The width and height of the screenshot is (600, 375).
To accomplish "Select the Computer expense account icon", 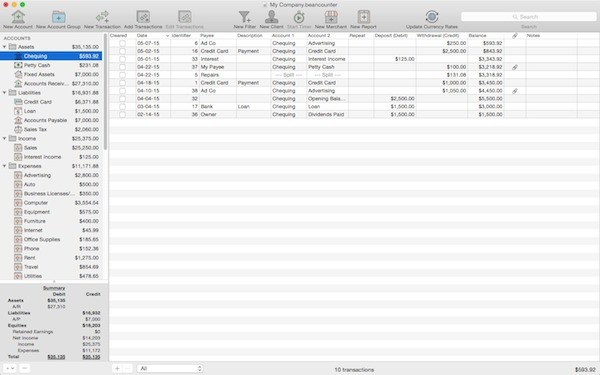I will [x=18, y=203].
